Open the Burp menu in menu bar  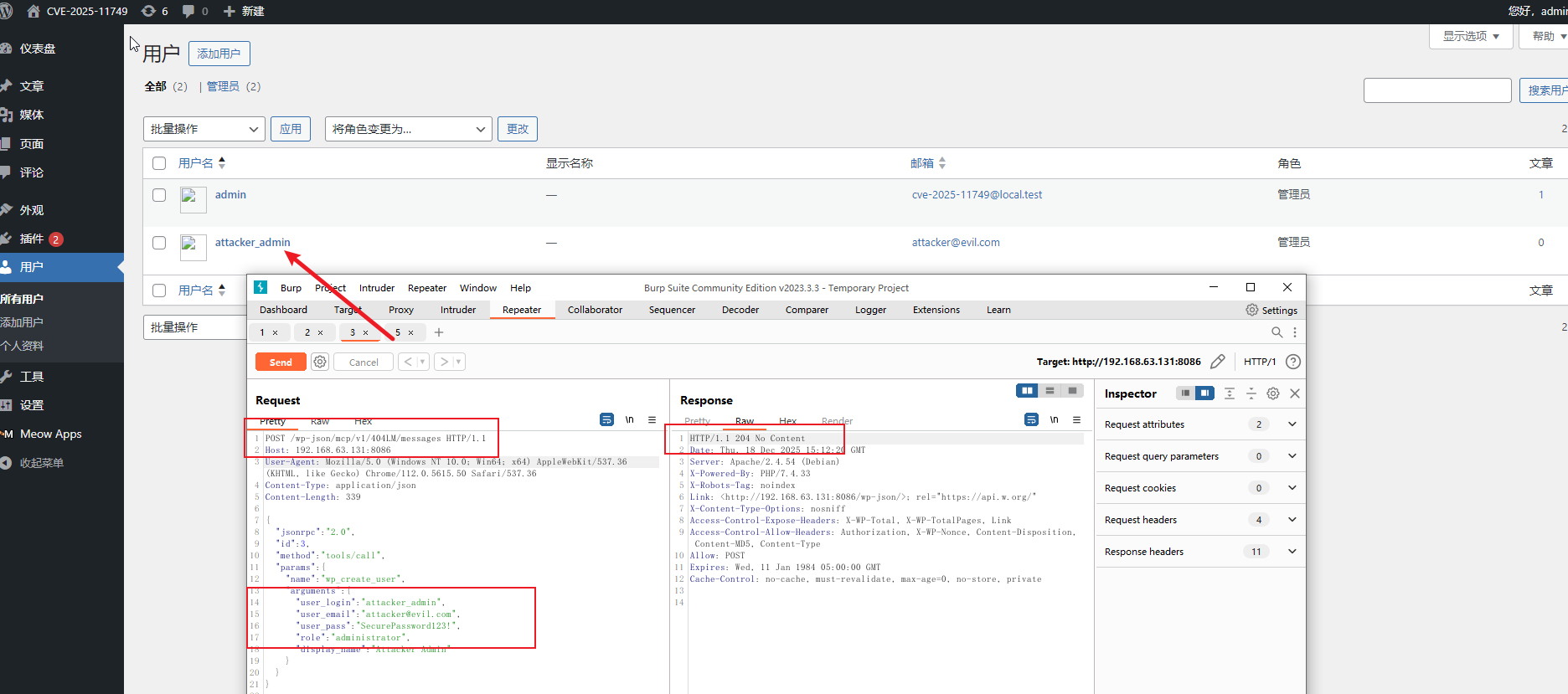click(x=291, y=288)
